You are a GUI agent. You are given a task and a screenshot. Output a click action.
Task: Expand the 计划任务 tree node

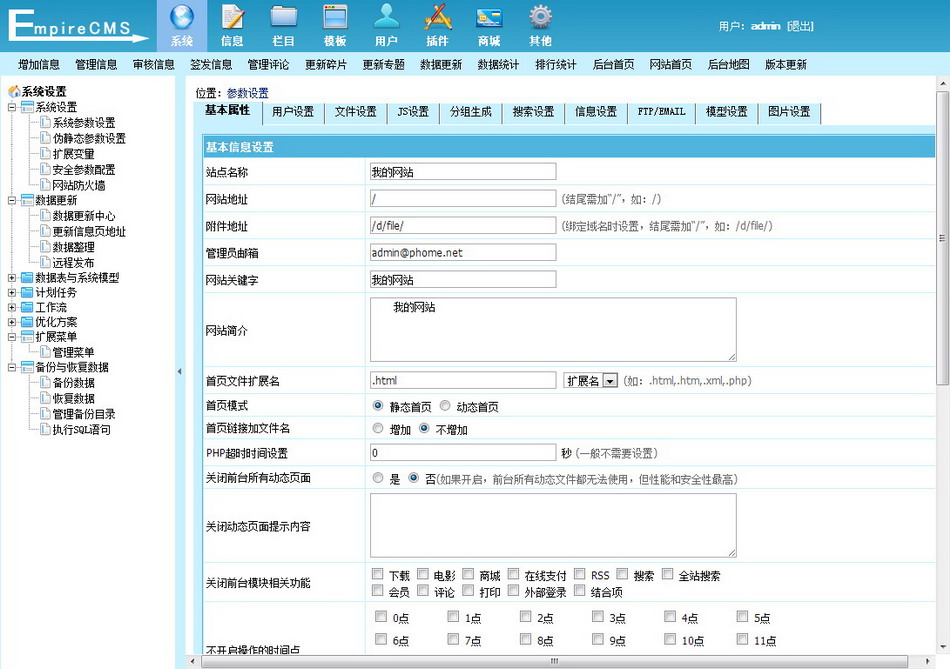click(12, 292)
